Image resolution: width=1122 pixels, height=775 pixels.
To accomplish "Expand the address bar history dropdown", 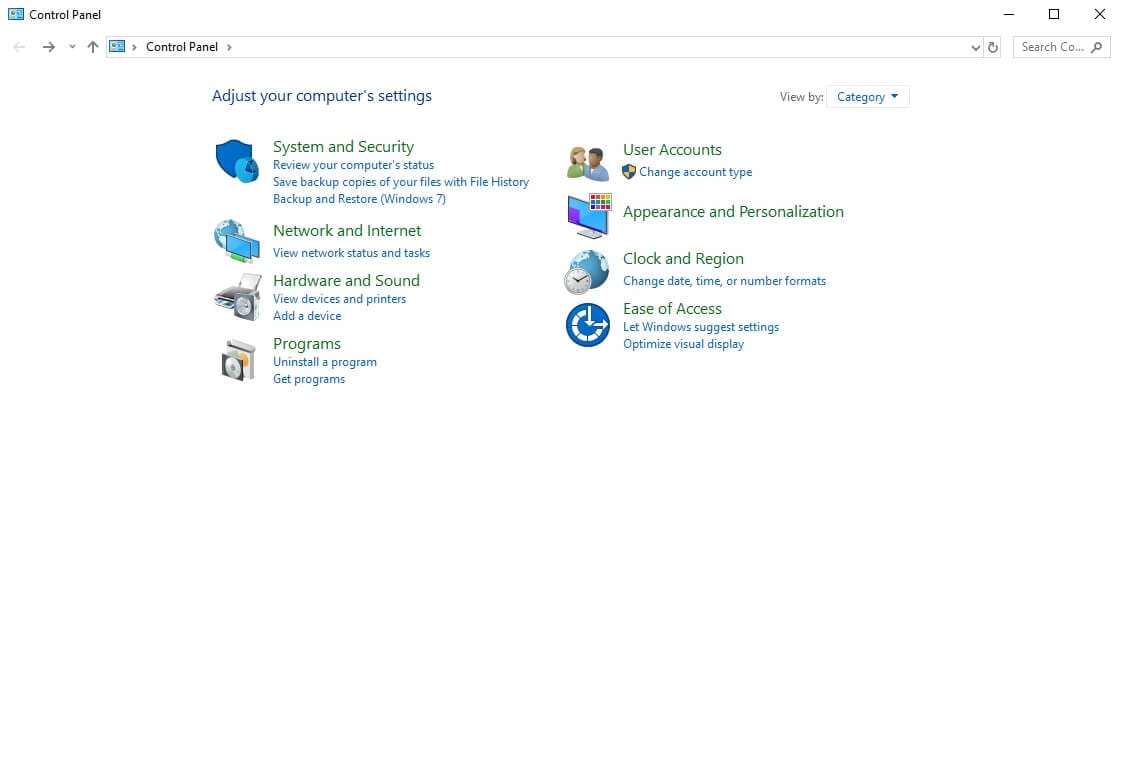I will point(975,47).
